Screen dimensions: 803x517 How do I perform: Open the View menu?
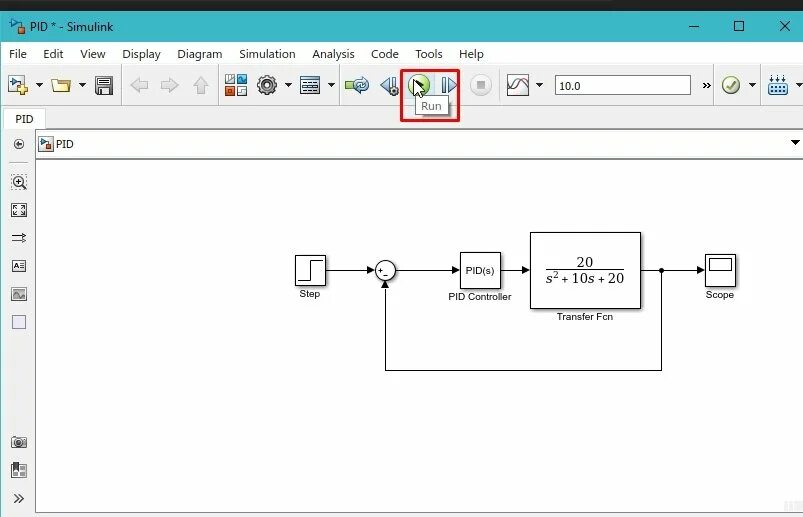click(93, 54)
